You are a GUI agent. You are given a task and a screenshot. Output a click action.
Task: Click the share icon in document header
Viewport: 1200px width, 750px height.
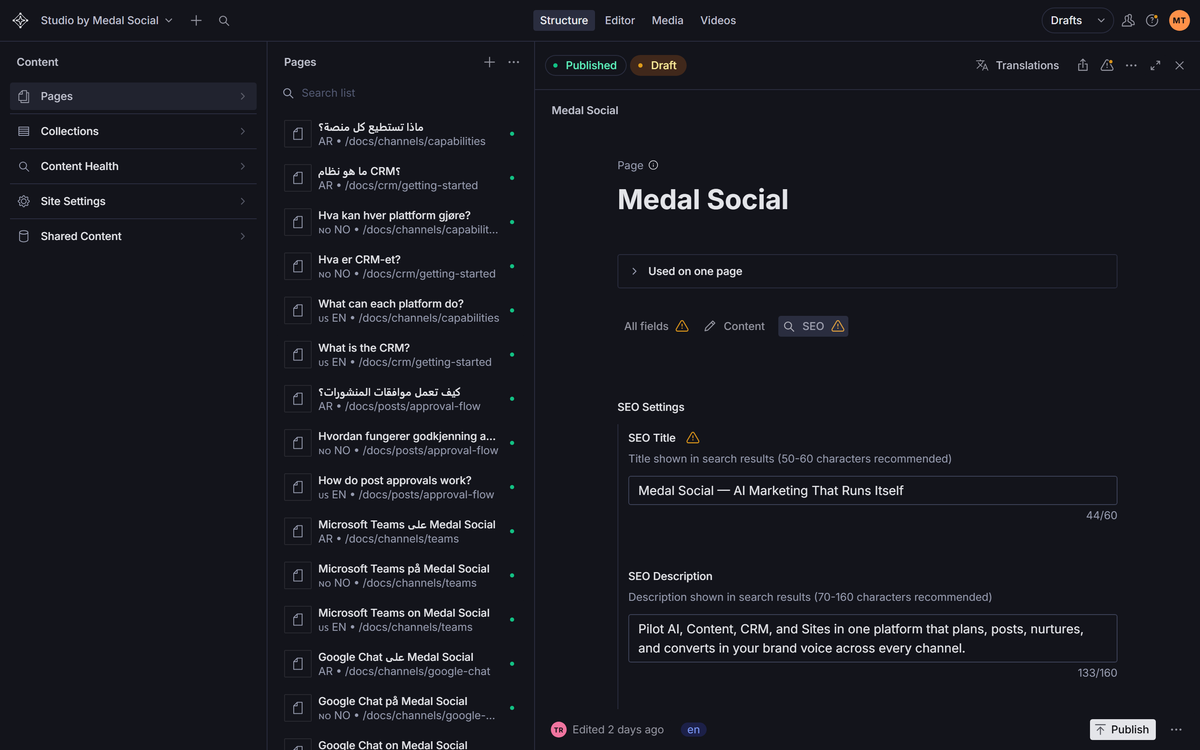[x=1083, y=65]
